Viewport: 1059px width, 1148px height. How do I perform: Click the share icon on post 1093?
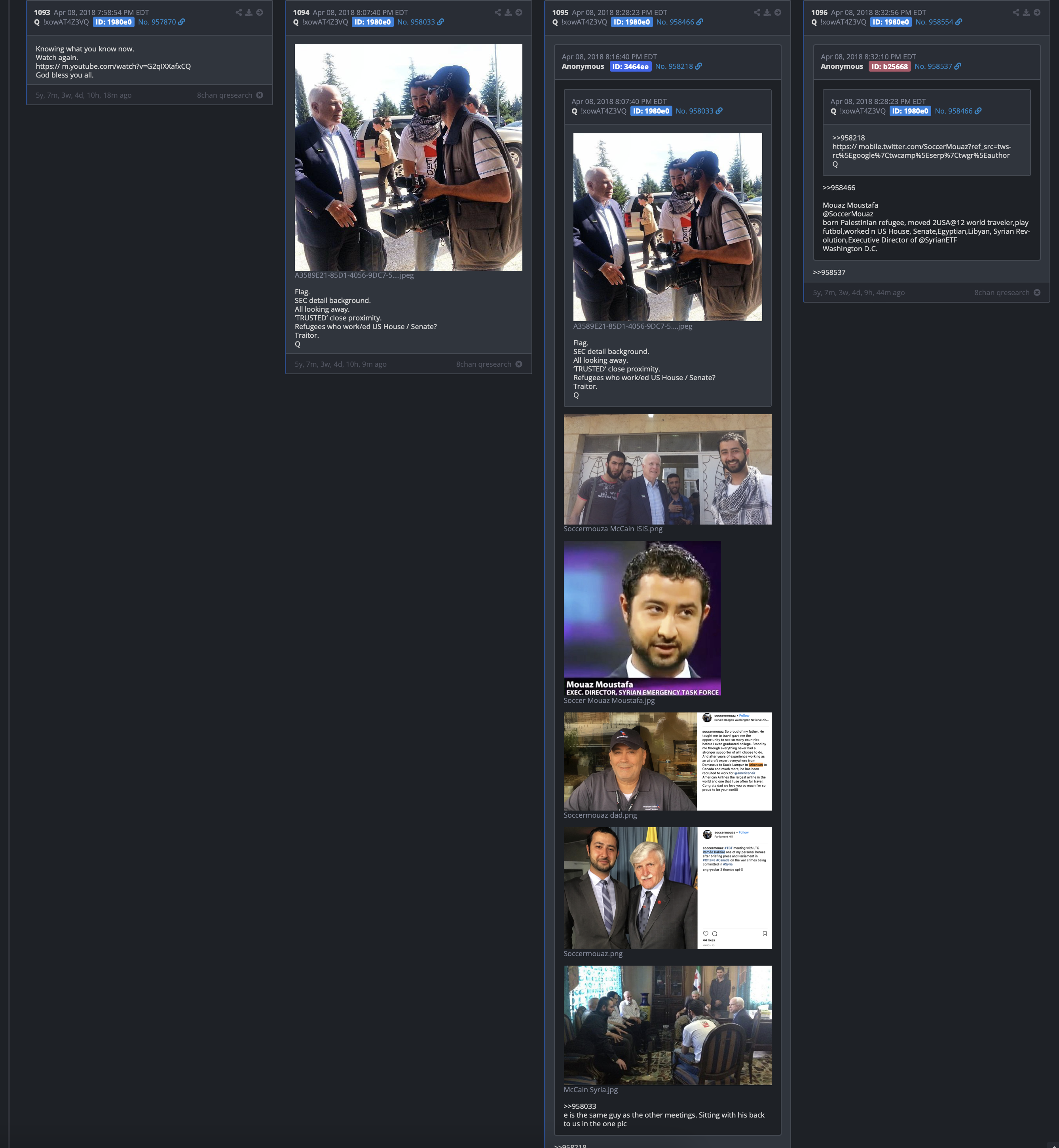(238, 13)
